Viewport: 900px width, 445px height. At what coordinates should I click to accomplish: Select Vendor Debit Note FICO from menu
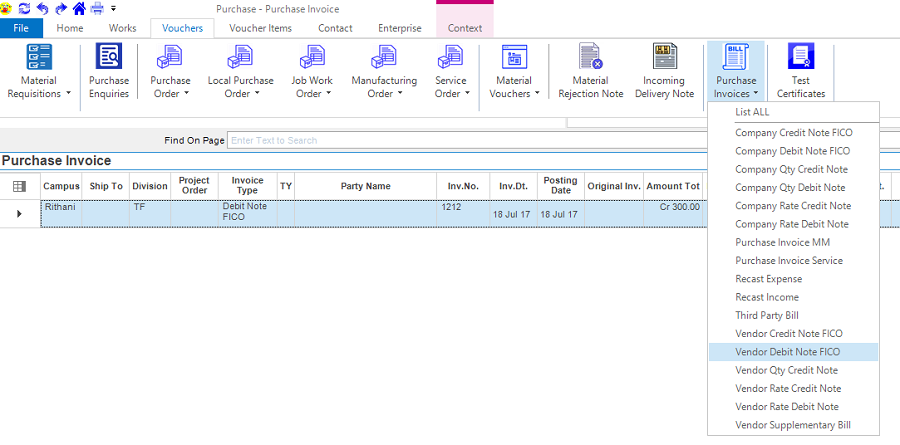click(788, 352)
